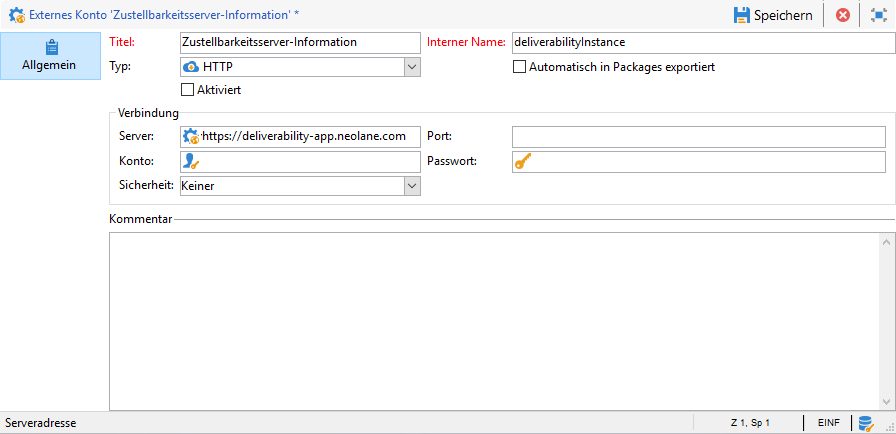The width and height of the screenshot is (896, 434).
Task: Click the Kommentar scrollbar down arrow
Action: (886, 401)
